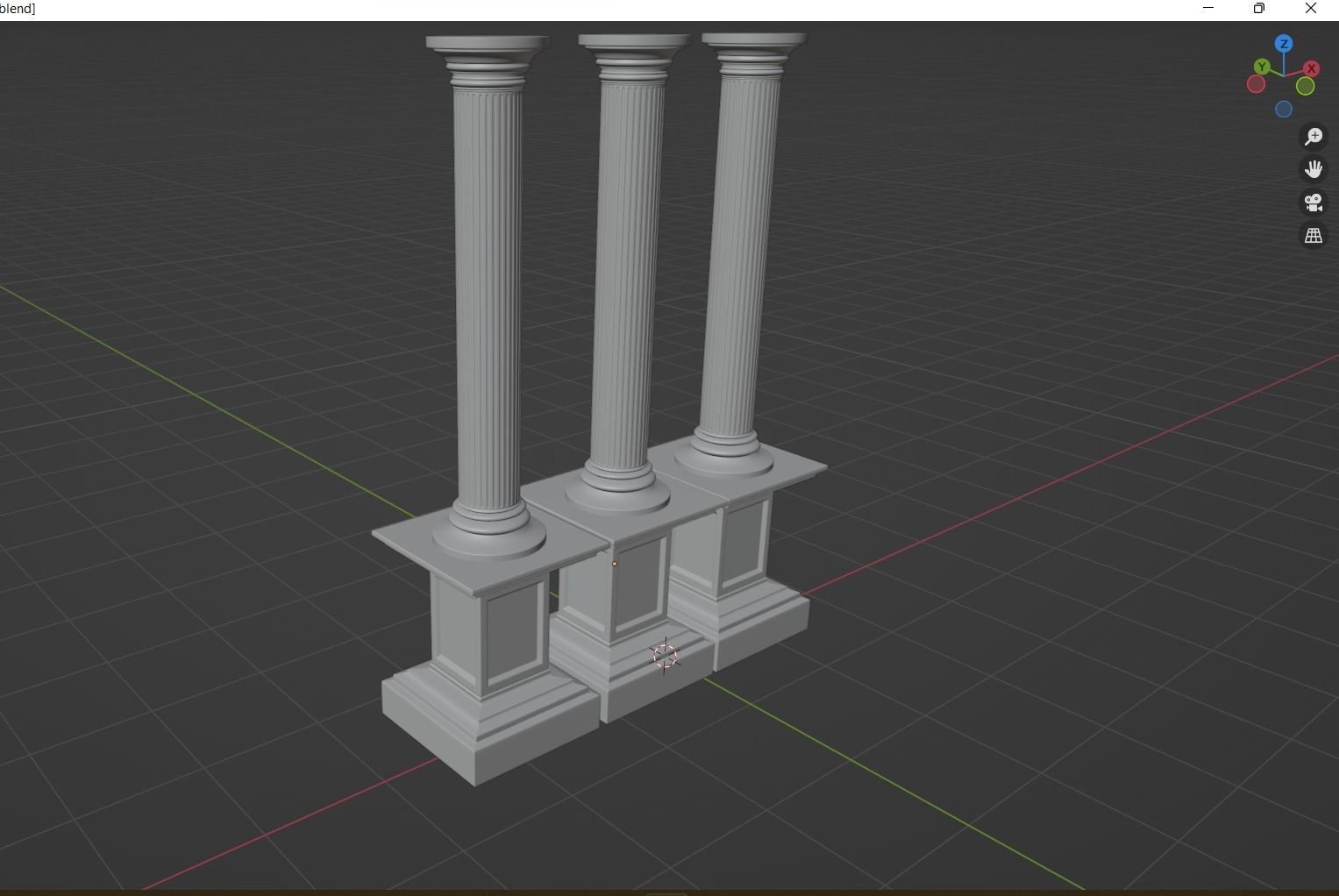Click the orange object origin dot

(x=614, y=564)
